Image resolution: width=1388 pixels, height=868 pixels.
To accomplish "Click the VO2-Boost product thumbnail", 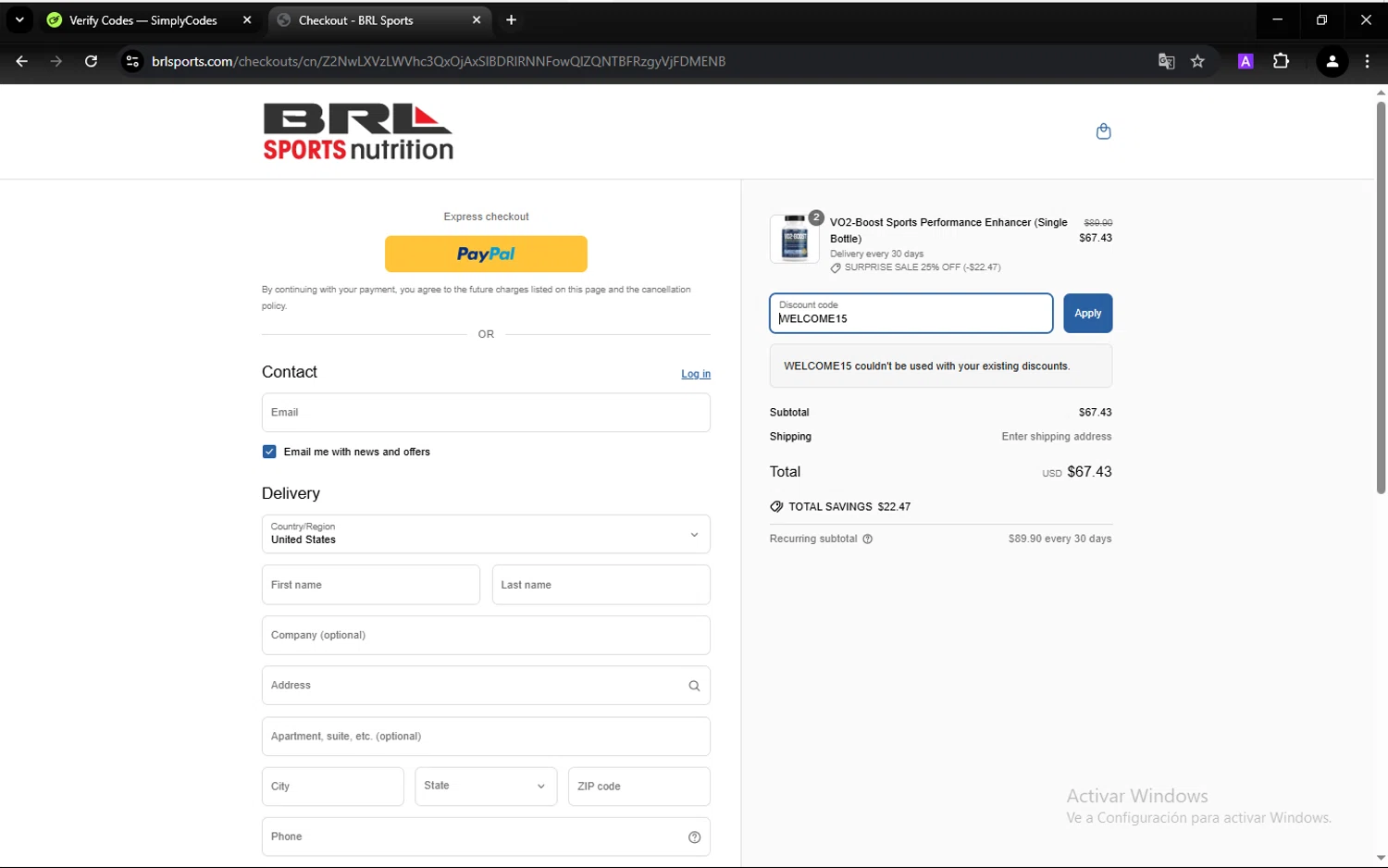I will (x=794, y=239).
